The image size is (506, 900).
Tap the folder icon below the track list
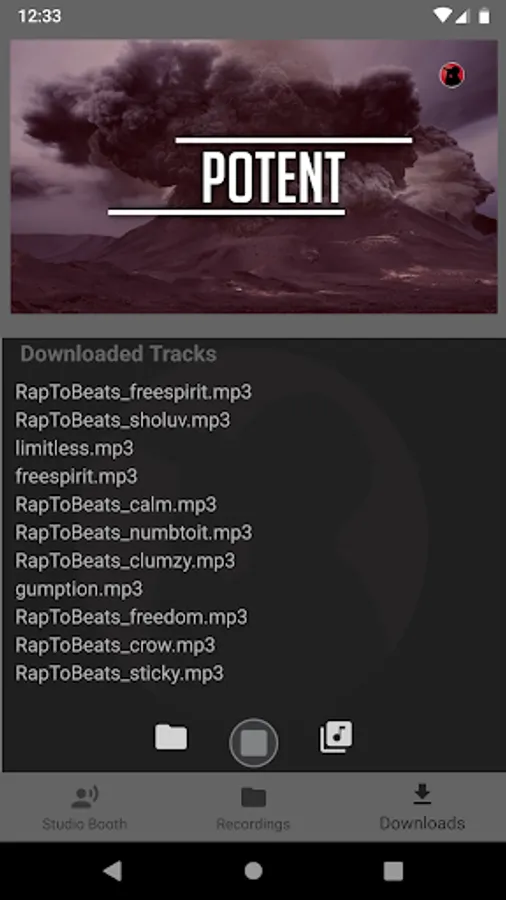click(171, 737)
